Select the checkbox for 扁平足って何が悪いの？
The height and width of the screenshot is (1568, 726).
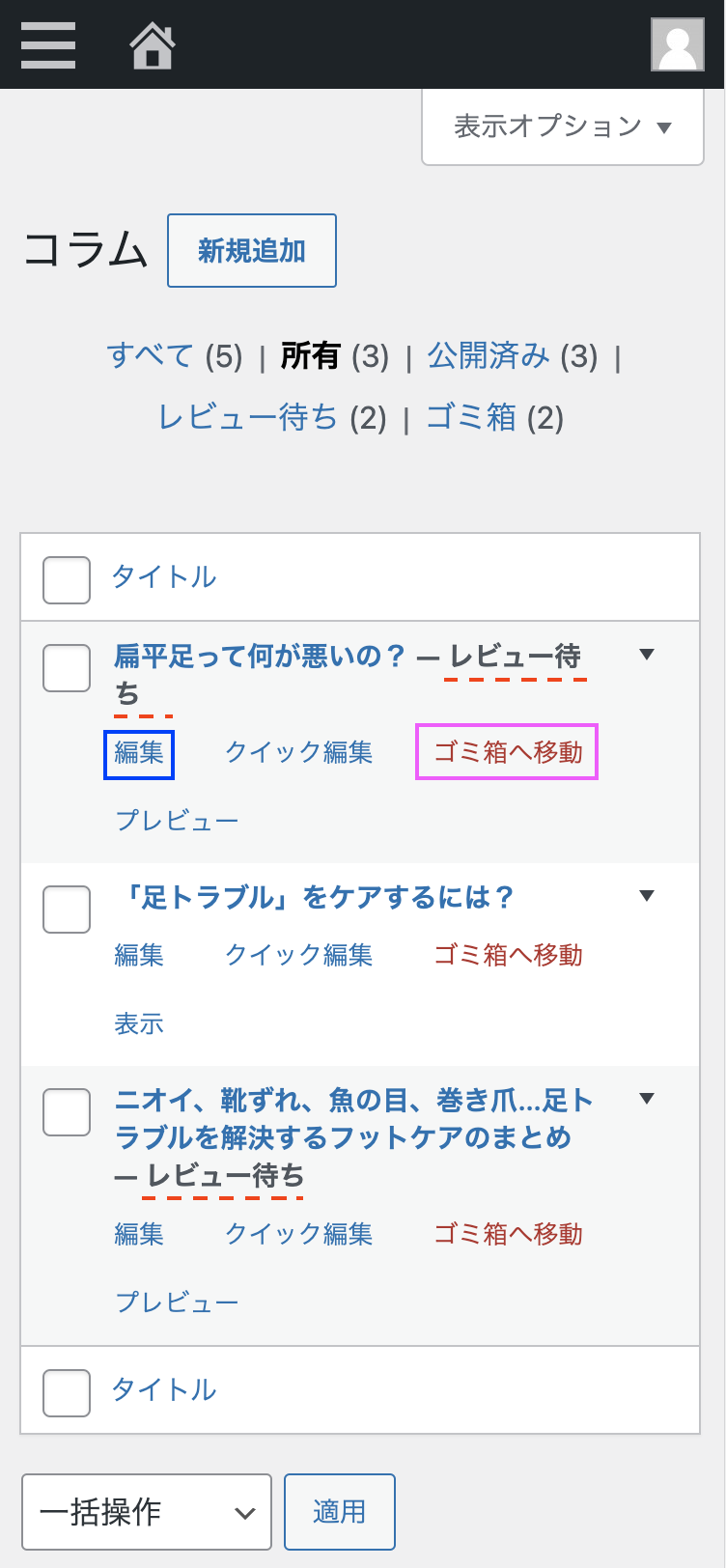[66, 667]
